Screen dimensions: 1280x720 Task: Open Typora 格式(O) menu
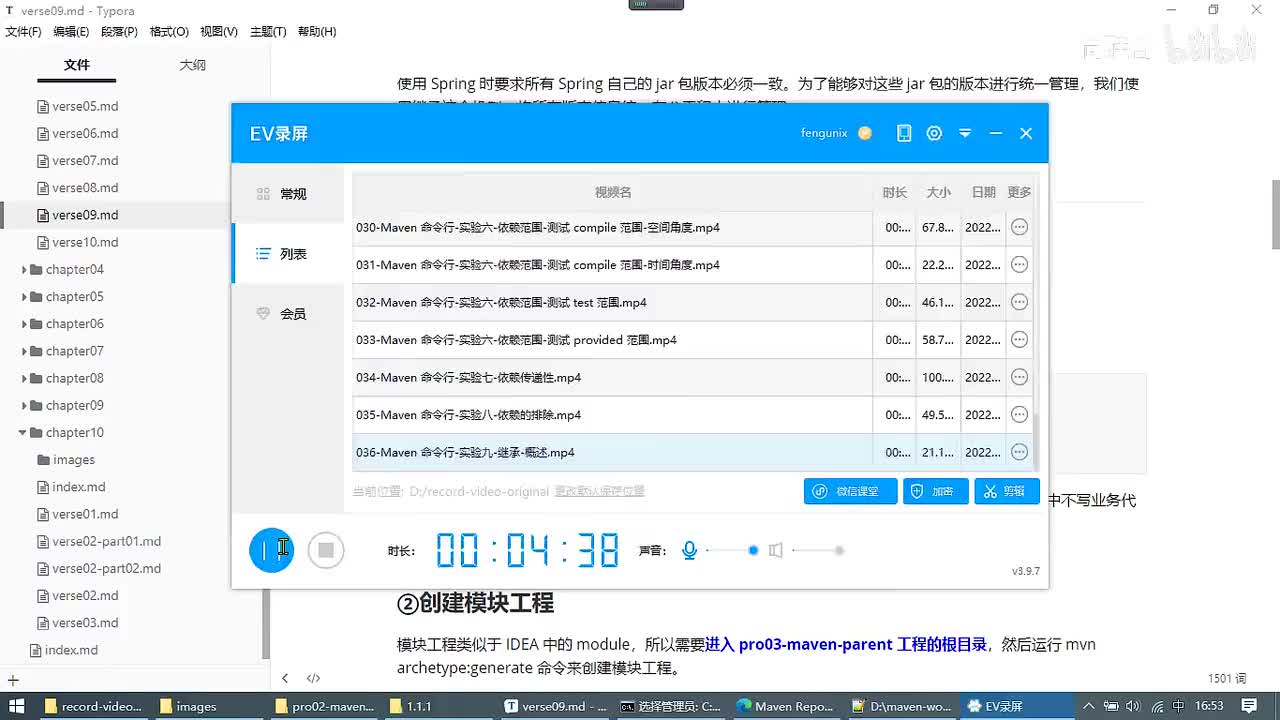169,32
